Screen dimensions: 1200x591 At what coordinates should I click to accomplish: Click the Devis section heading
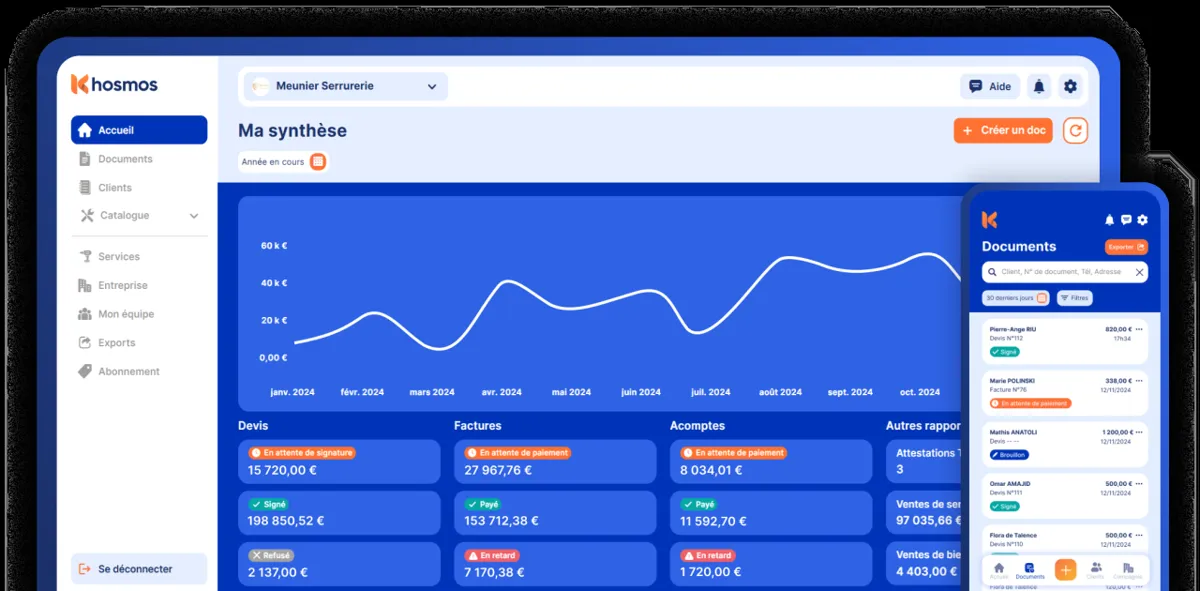tap(253, 426)
